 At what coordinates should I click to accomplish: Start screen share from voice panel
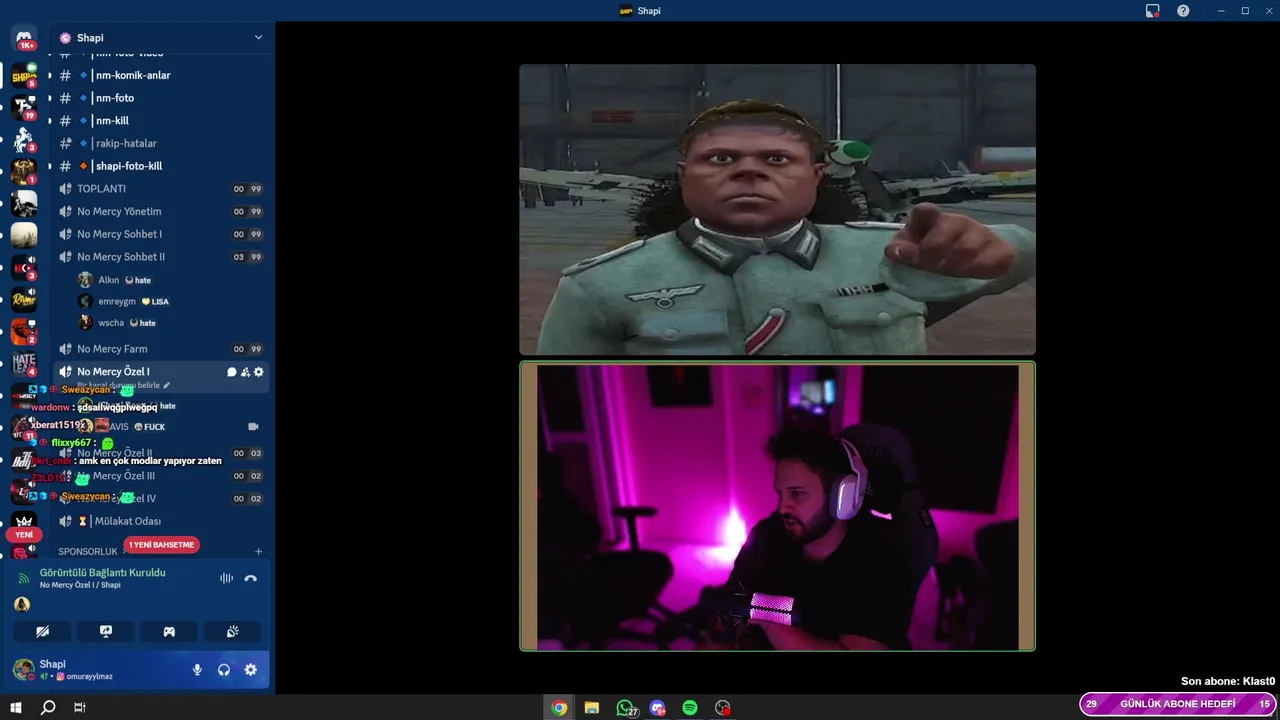point(106,631)
